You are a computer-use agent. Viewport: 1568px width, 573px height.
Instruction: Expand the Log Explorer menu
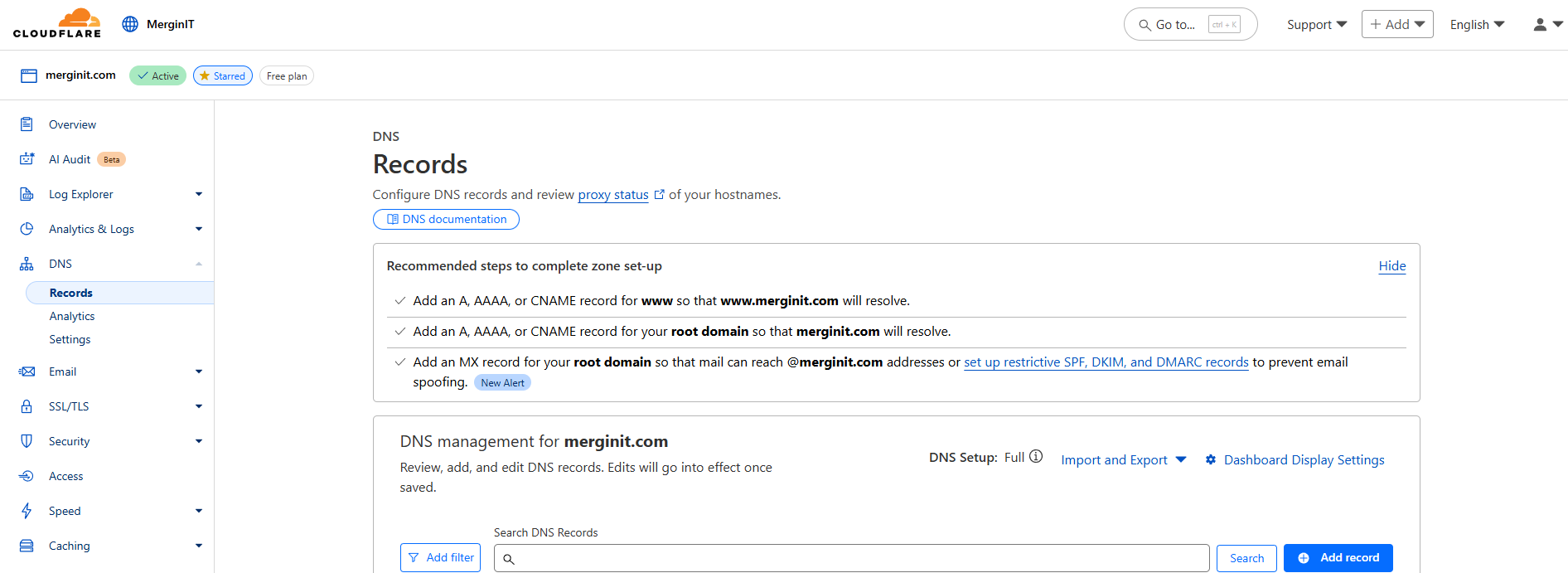pyautogui.click(x=198, y=194)
